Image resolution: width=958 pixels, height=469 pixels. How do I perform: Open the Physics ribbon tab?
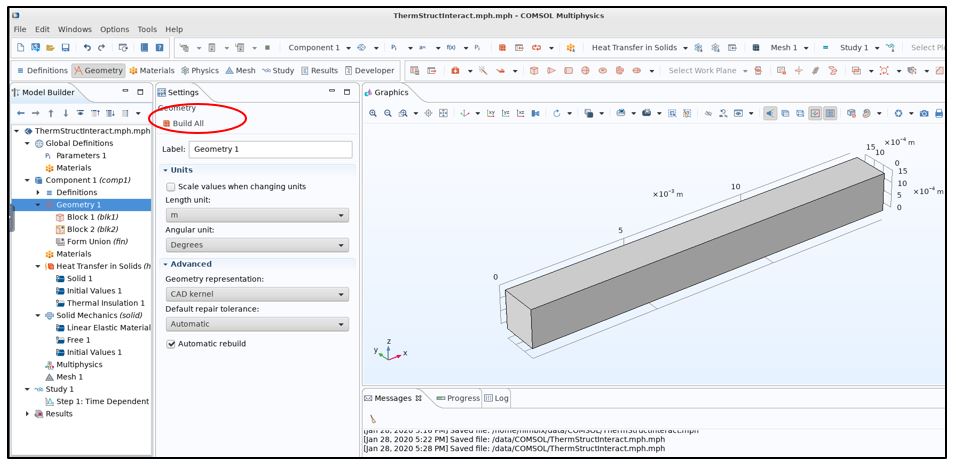click(200, 71)
